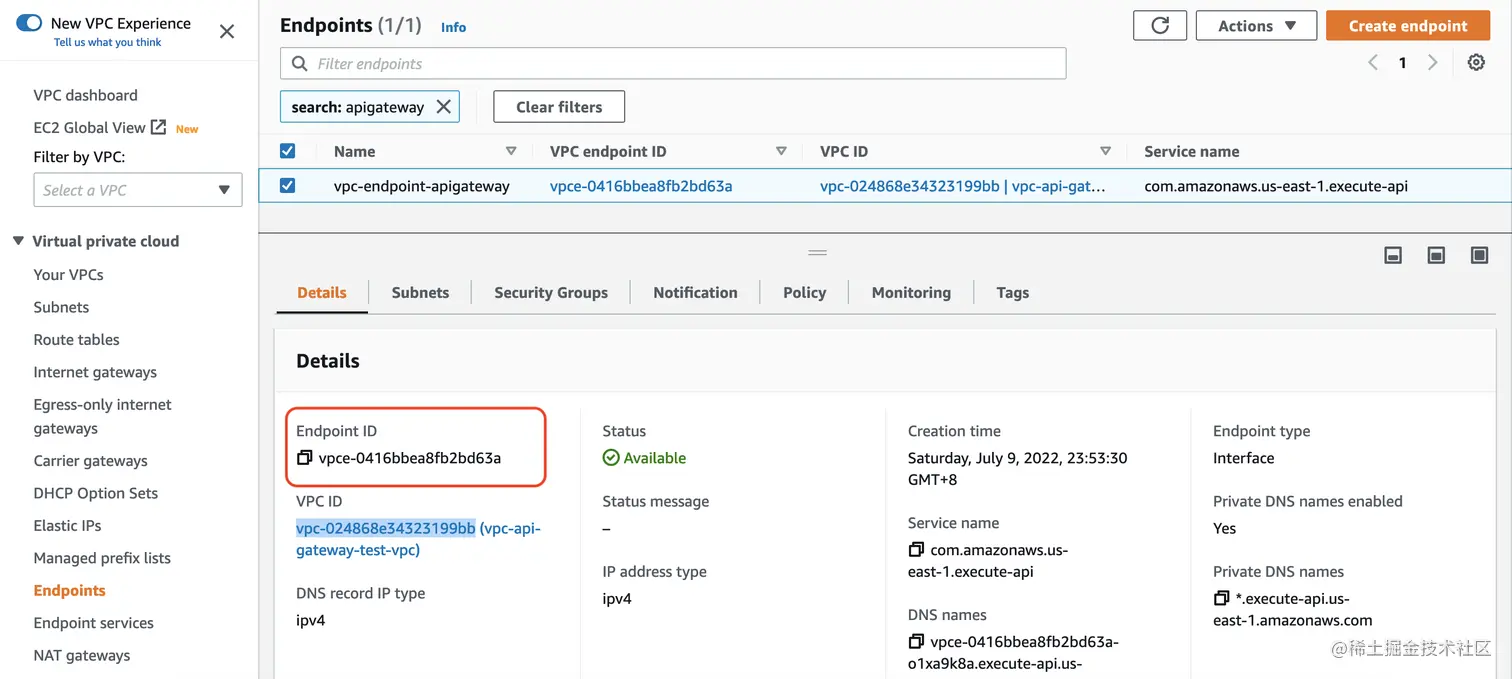The height and width of the screenshot is (679, 1512).
Task: Open Egress-only internet gateways page
Action: (x=102, y=416)
